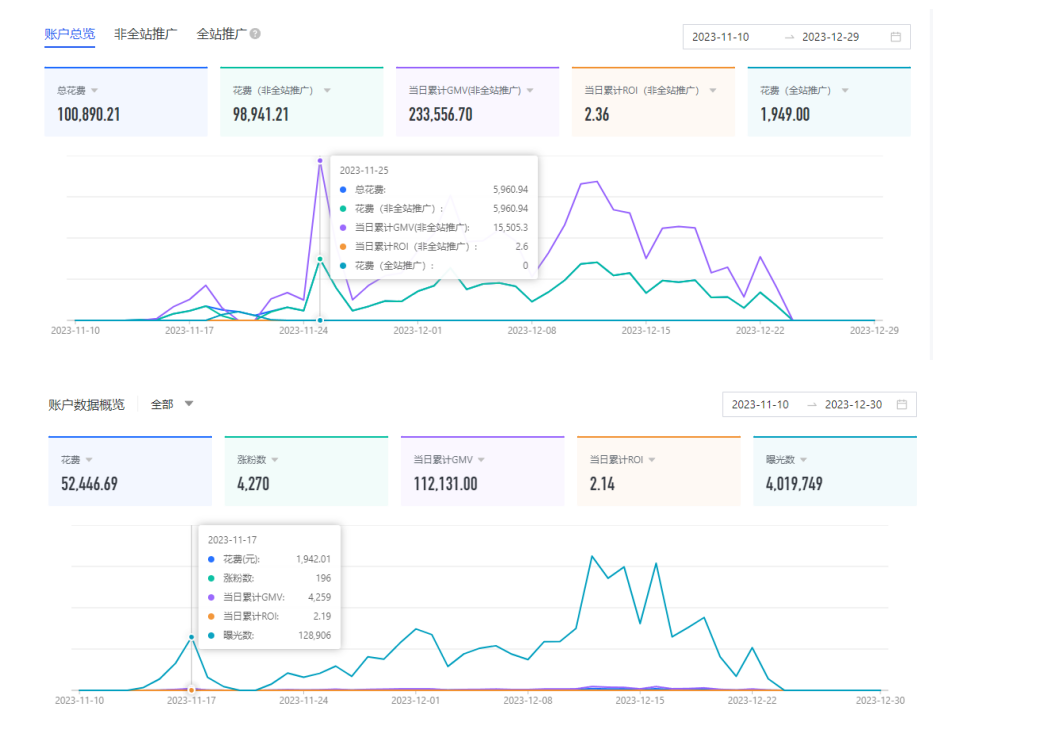
Task: Switch to the 全站推广 tab
Action: point(221,34)
